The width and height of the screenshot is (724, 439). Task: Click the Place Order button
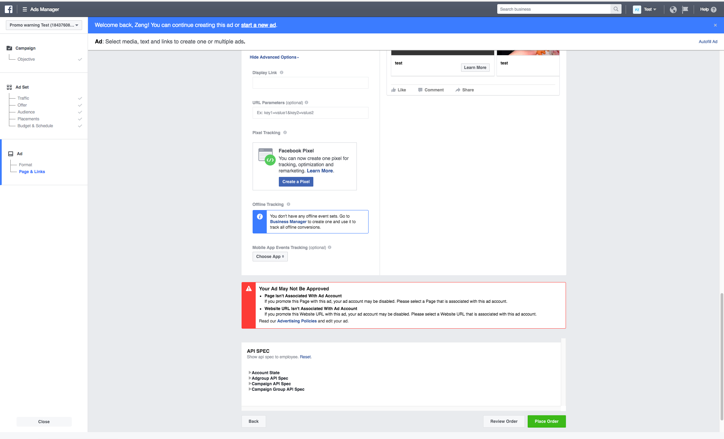point(547,421)
